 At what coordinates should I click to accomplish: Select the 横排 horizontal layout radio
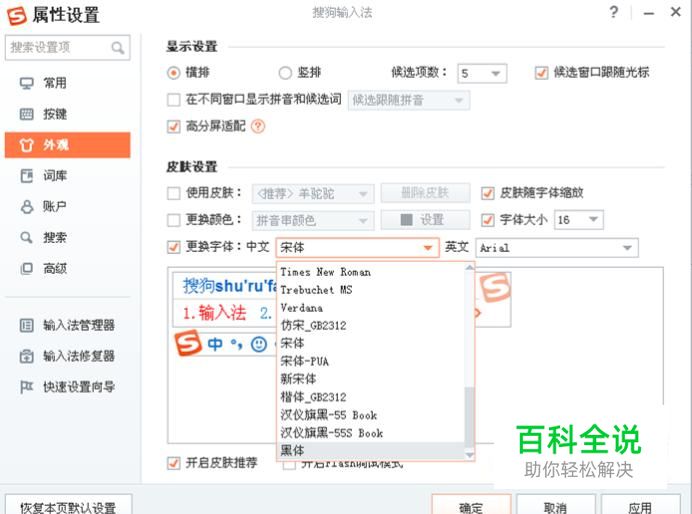tap(174, 72)
